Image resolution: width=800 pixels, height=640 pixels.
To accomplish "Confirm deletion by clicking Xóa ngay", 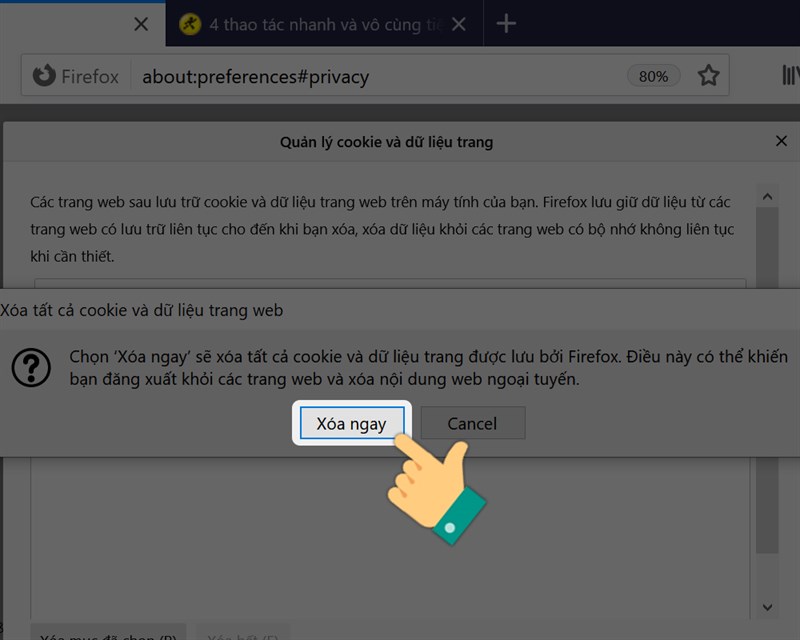I will point(351,423).
